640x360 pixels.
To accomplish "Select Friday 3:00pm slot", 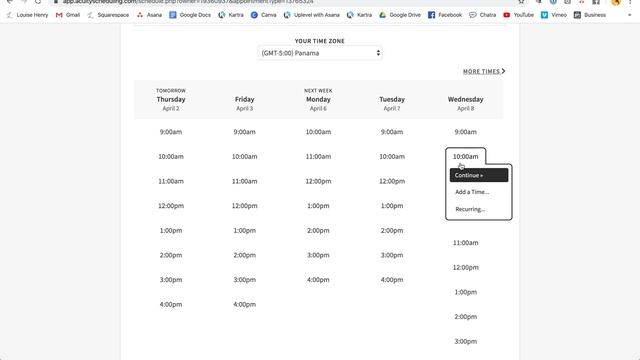I will pos(244,280).
